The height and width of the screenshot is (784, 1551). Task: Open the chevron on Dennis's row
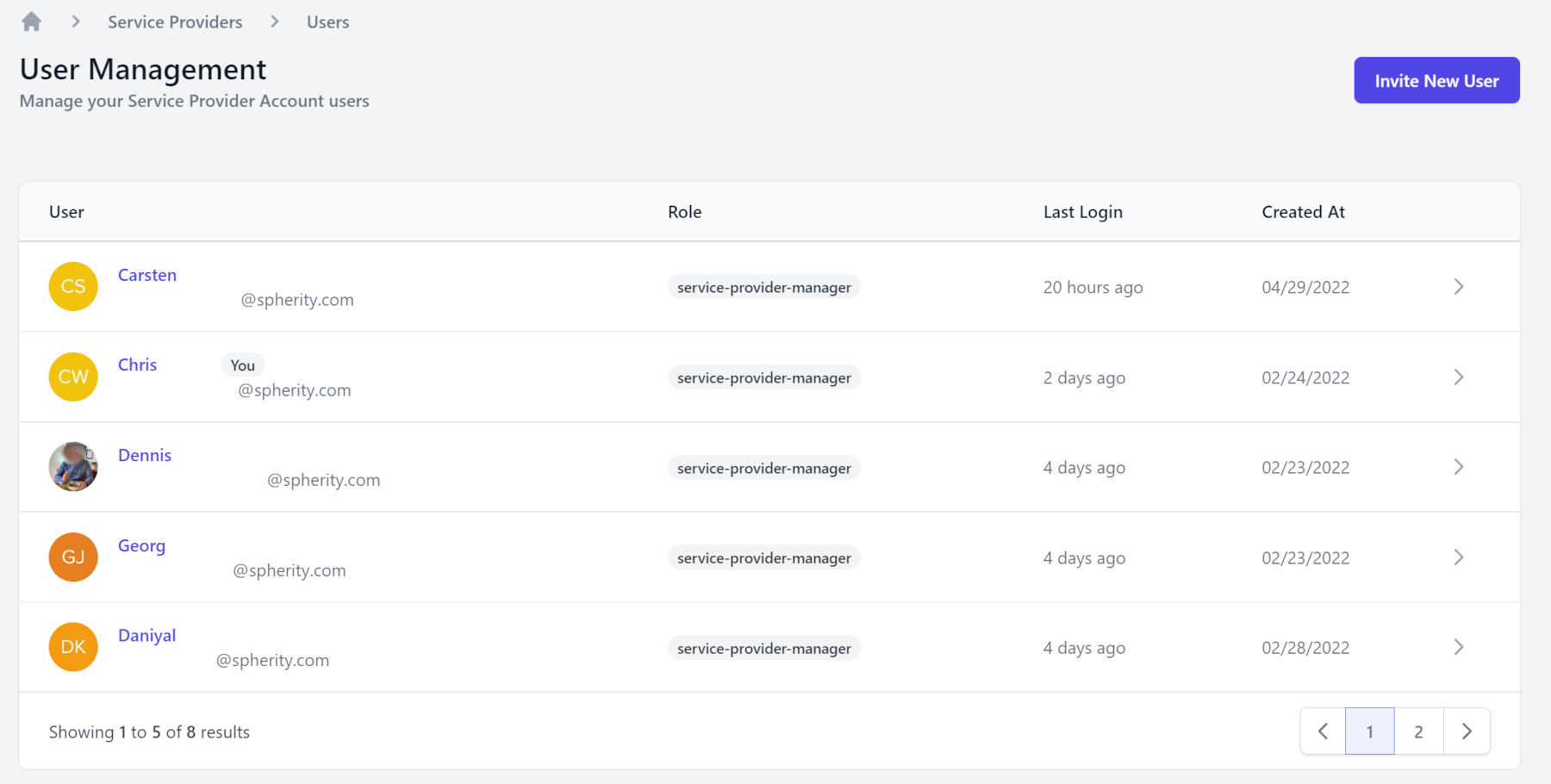tap(1459, 466)
